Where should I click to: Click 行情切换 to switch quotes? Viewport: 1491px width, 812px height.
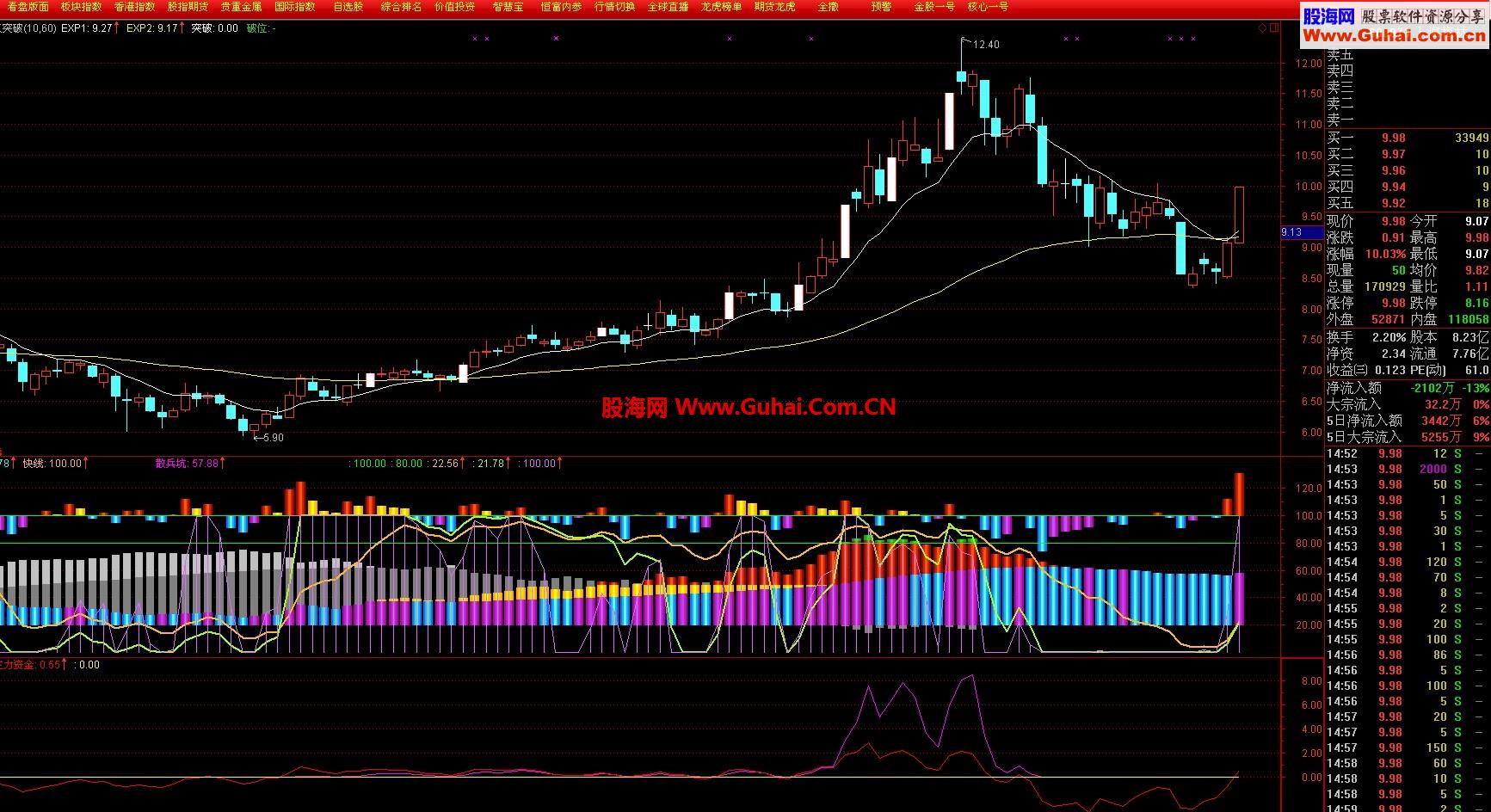coord(614,7)
